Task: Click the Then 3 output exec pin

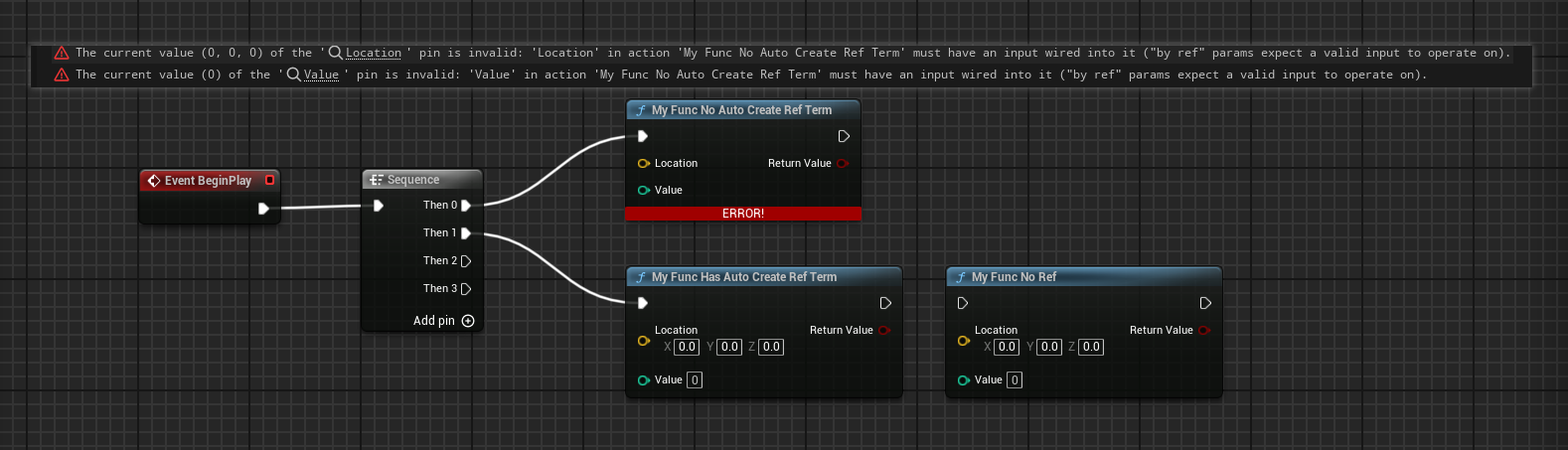Action: click(x=466, y=289)
